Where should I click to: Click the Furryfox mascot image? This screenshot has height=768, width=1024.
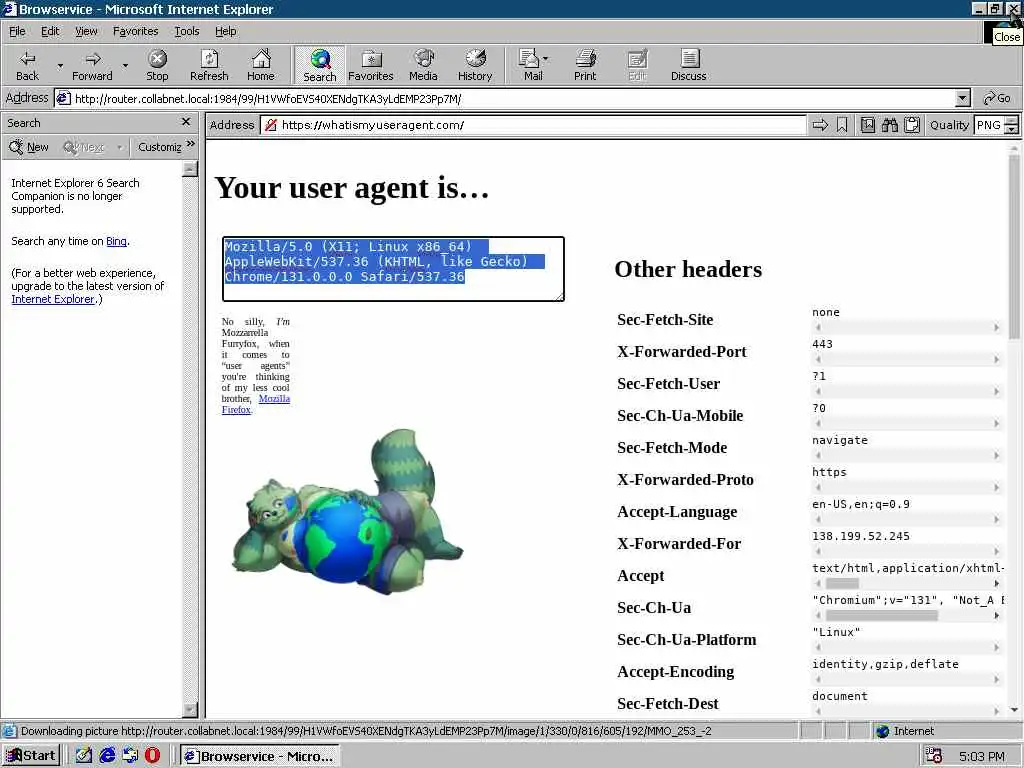[347, 511]
